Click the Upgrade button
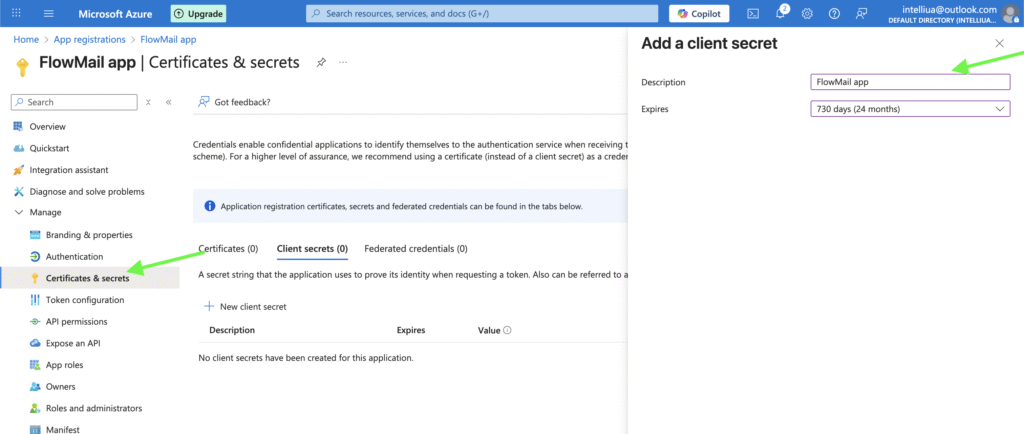The height and width of the screenshot is (434, 1024). [199, 13]
